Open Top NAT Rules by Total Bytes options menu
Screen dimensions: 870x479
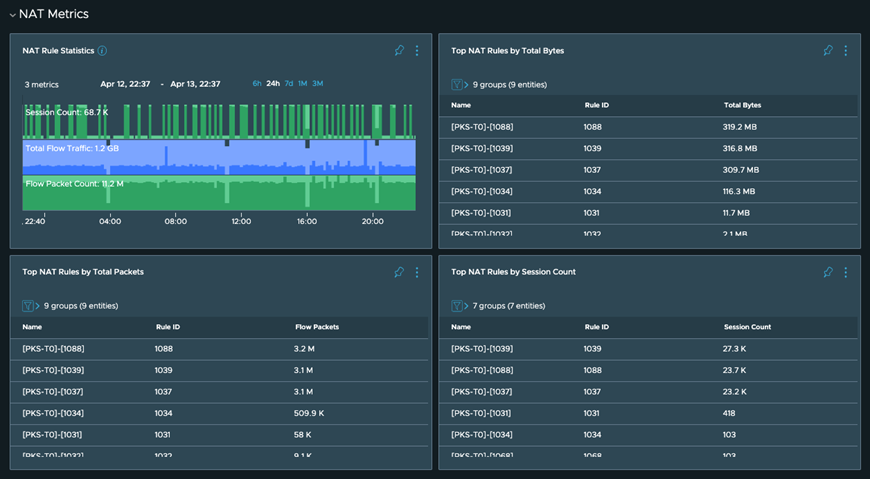(x=846, y=51)
